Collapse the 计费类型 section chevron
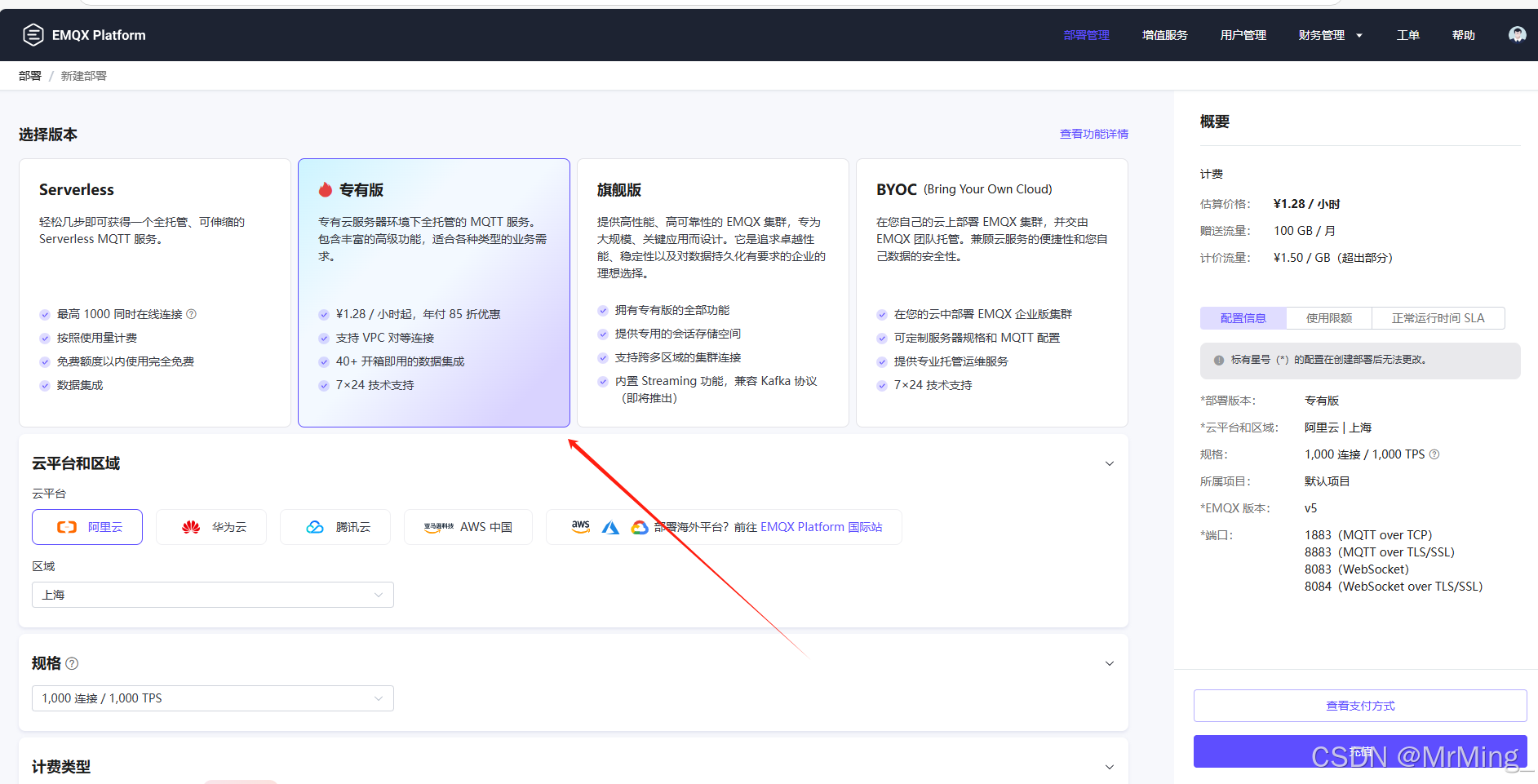1538x784 pixels. [x=1110, y=767]
